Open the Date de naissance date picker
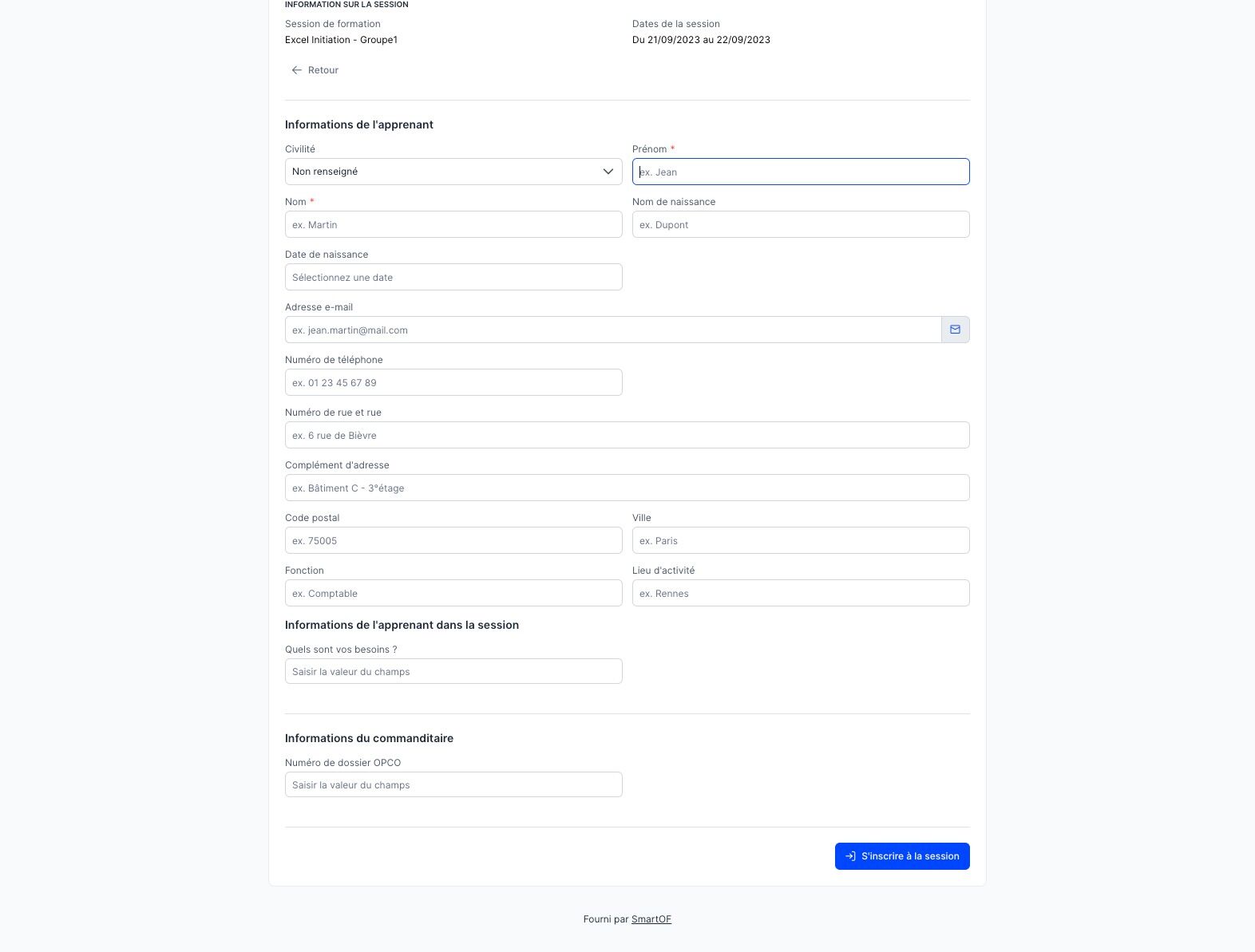The height and width of the screenshot is (952, 1255). click(x=453, y=277)
